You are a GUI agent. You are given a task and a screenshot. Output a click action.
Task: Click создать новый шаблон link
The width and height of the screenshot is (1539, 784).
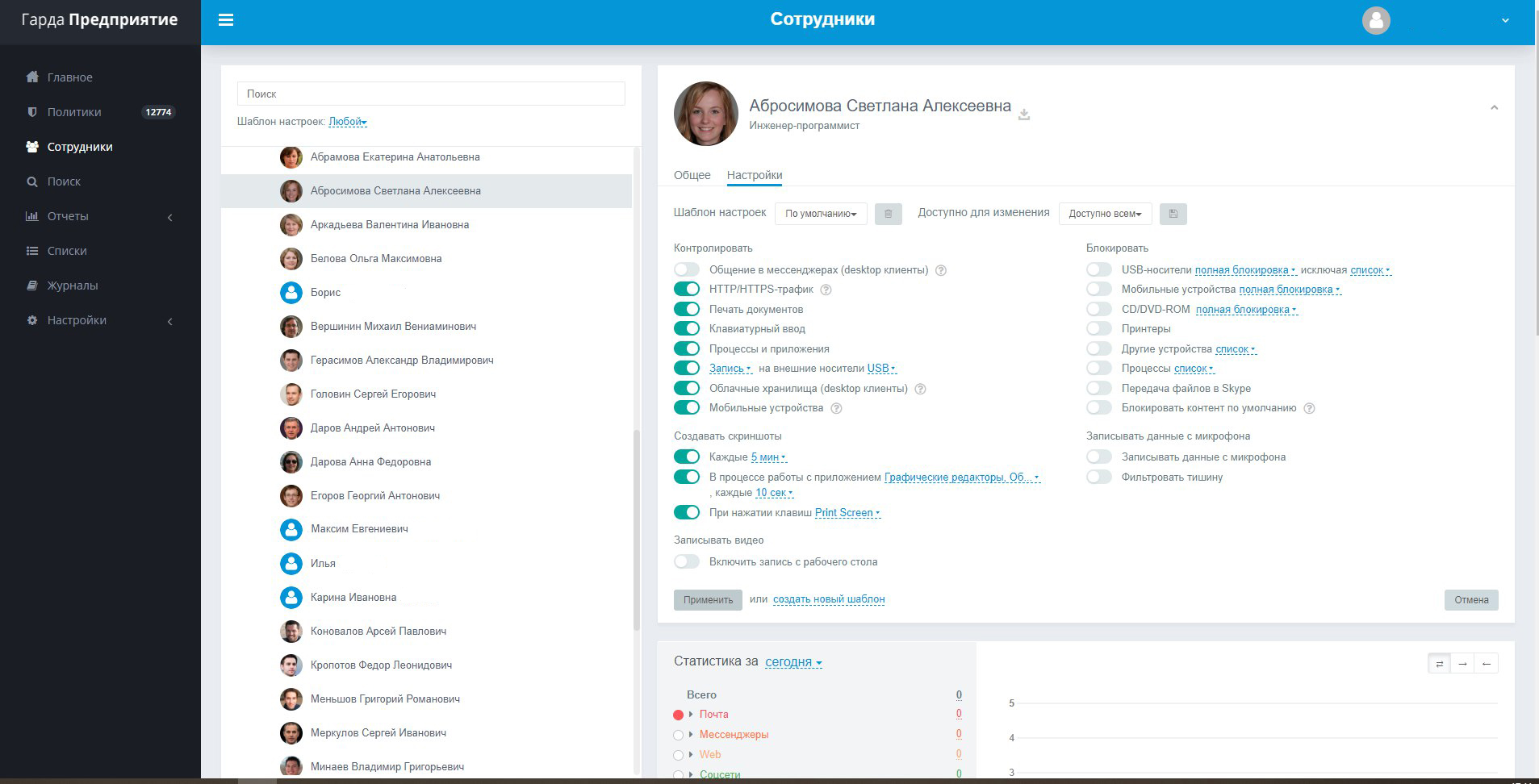pos(829,599)
